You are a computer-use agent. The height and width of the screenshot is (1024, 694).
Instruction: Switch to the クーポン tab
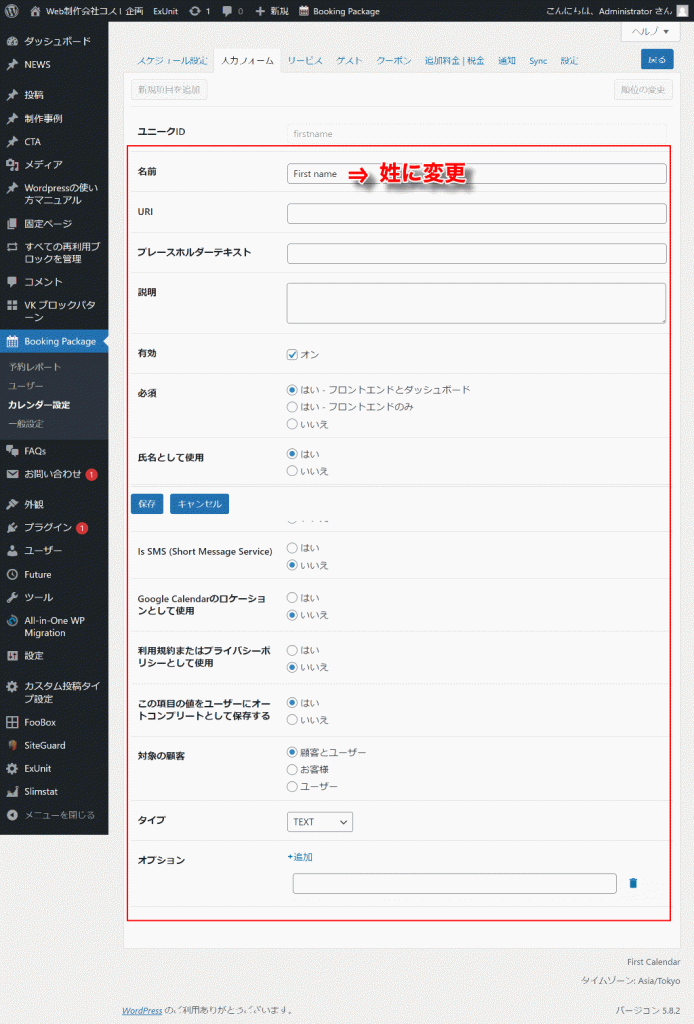click(x=393, y=61)
